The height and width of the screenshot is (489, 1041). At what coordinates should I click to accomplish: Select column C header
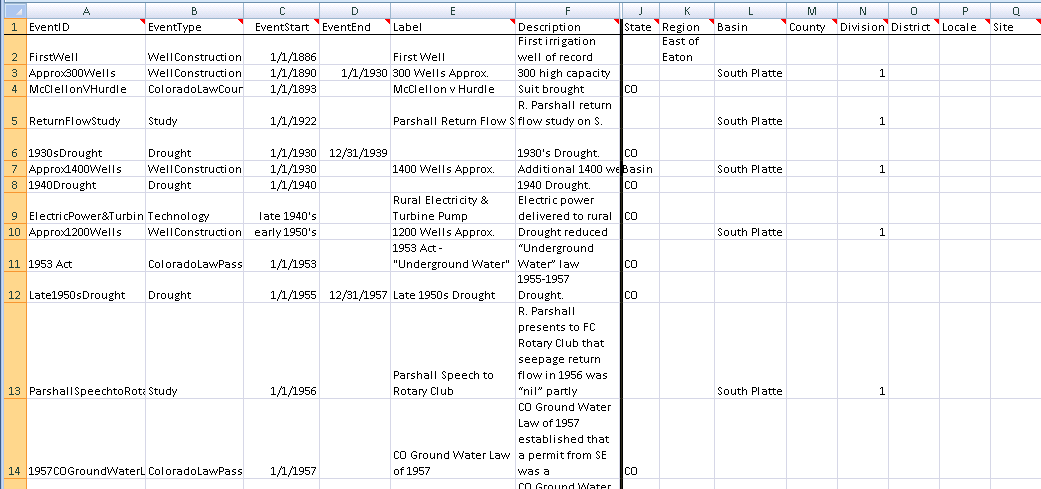coord(281,10)
